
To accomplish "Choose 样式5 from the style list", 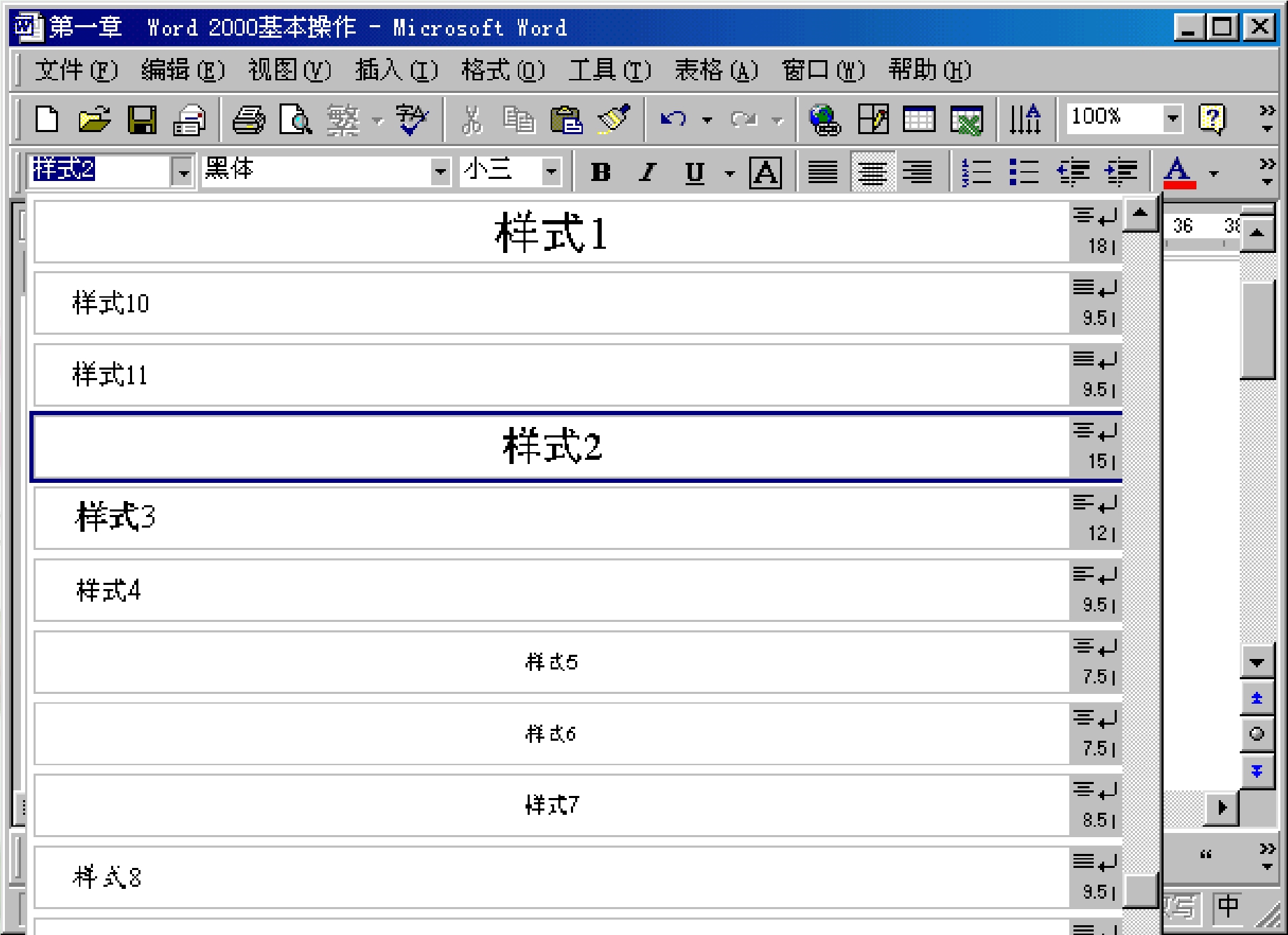I will 577,662.
